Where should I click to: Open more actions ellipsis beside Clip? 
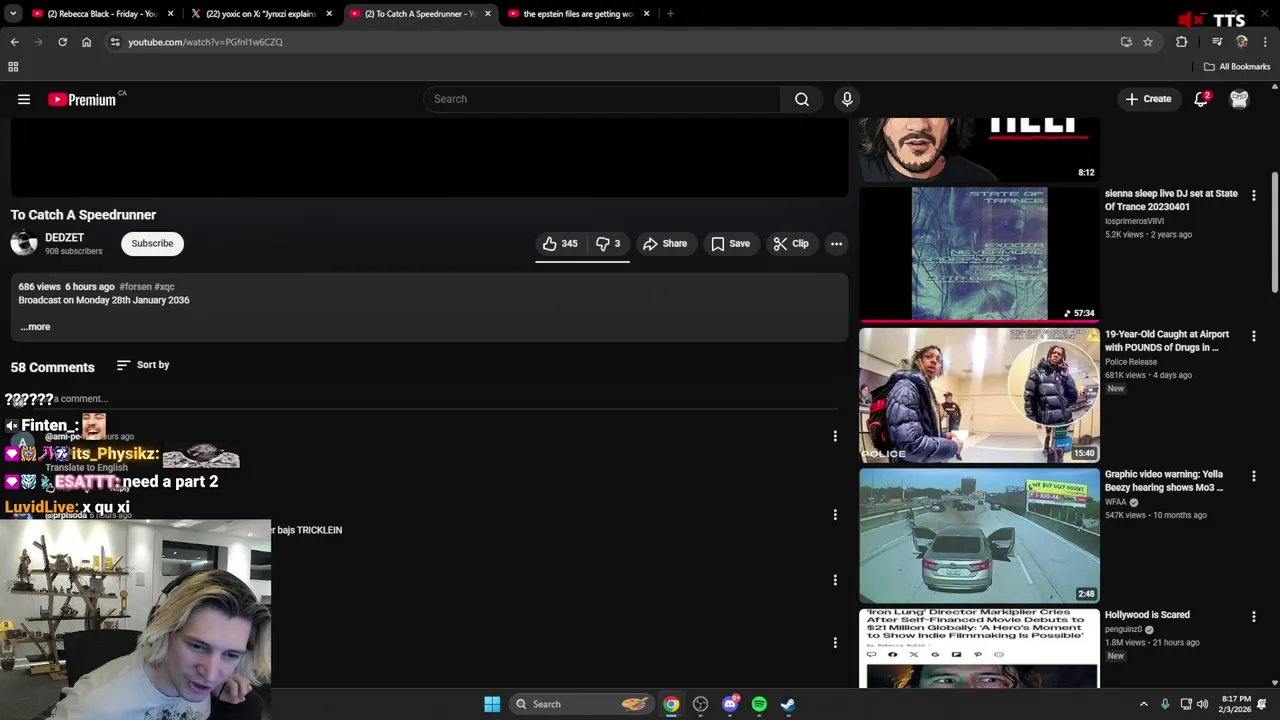[x=836, y=244]
